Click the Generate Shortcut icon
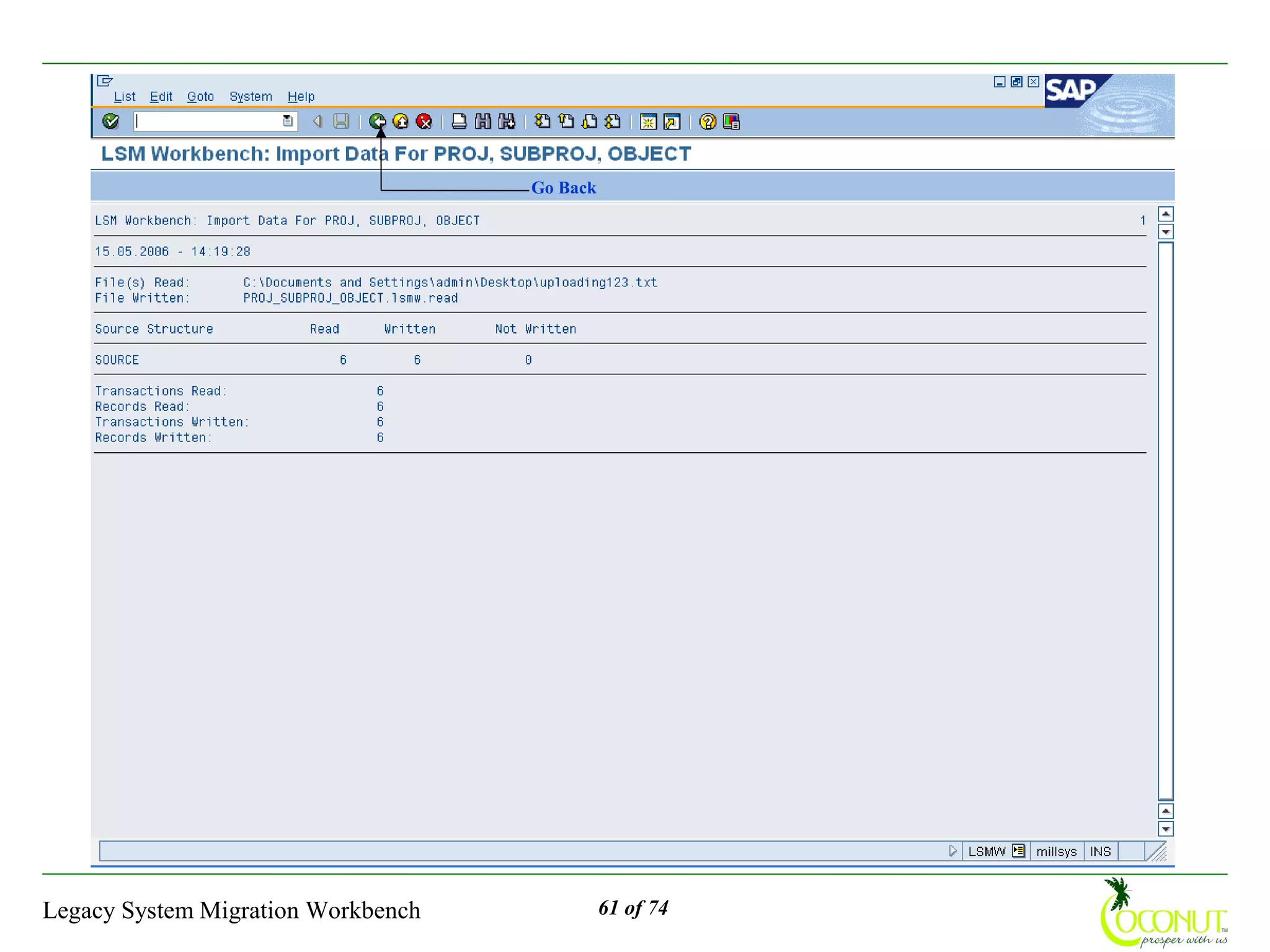The width and height of the screenshot is (1270, 952). (672, 121)
